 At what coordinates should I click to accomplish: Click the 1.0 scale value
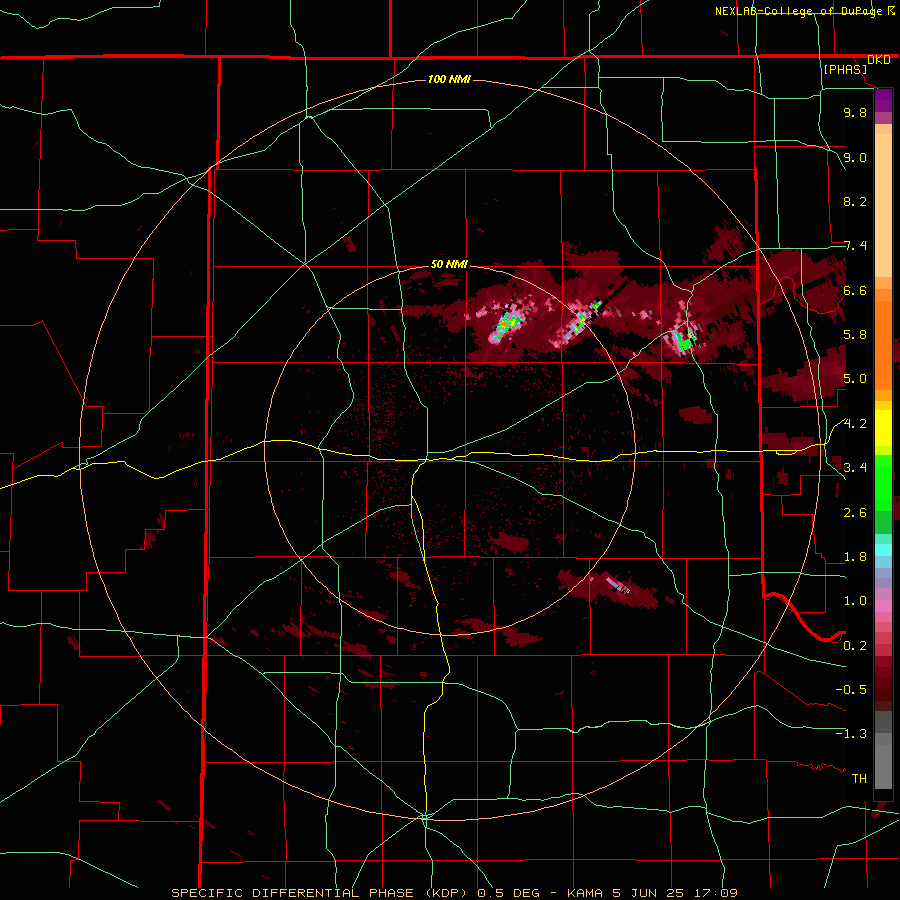point(855,601)
